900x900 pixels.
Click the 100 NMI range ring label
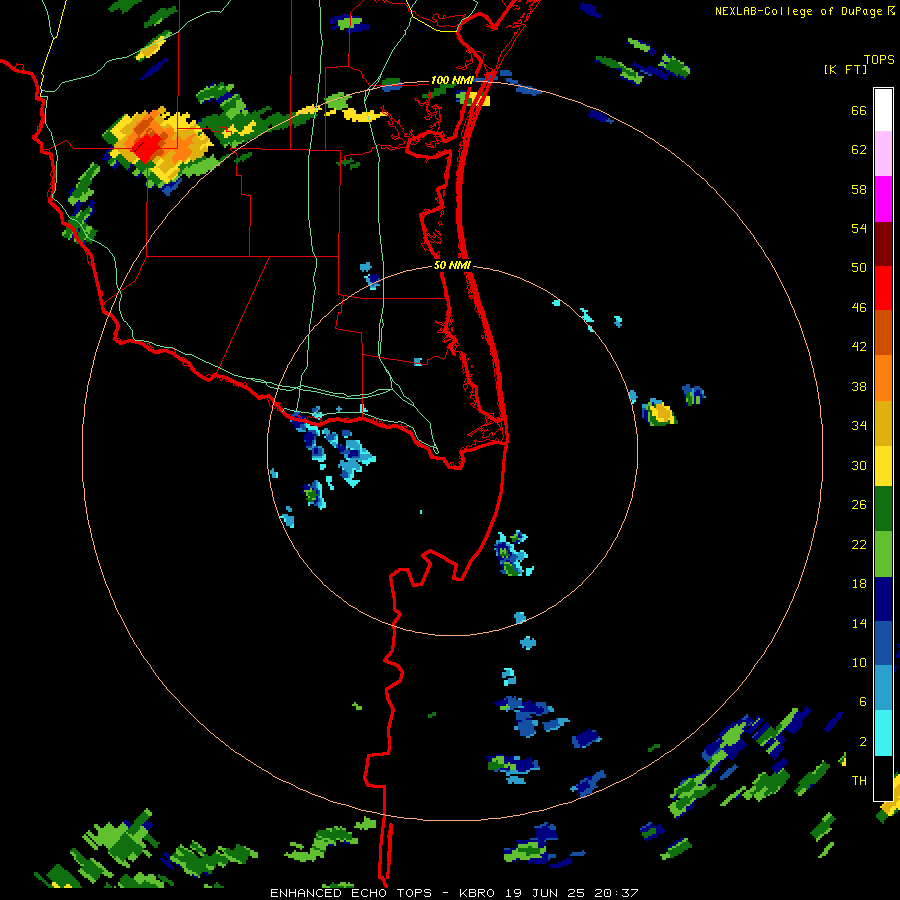click(452, 80)
